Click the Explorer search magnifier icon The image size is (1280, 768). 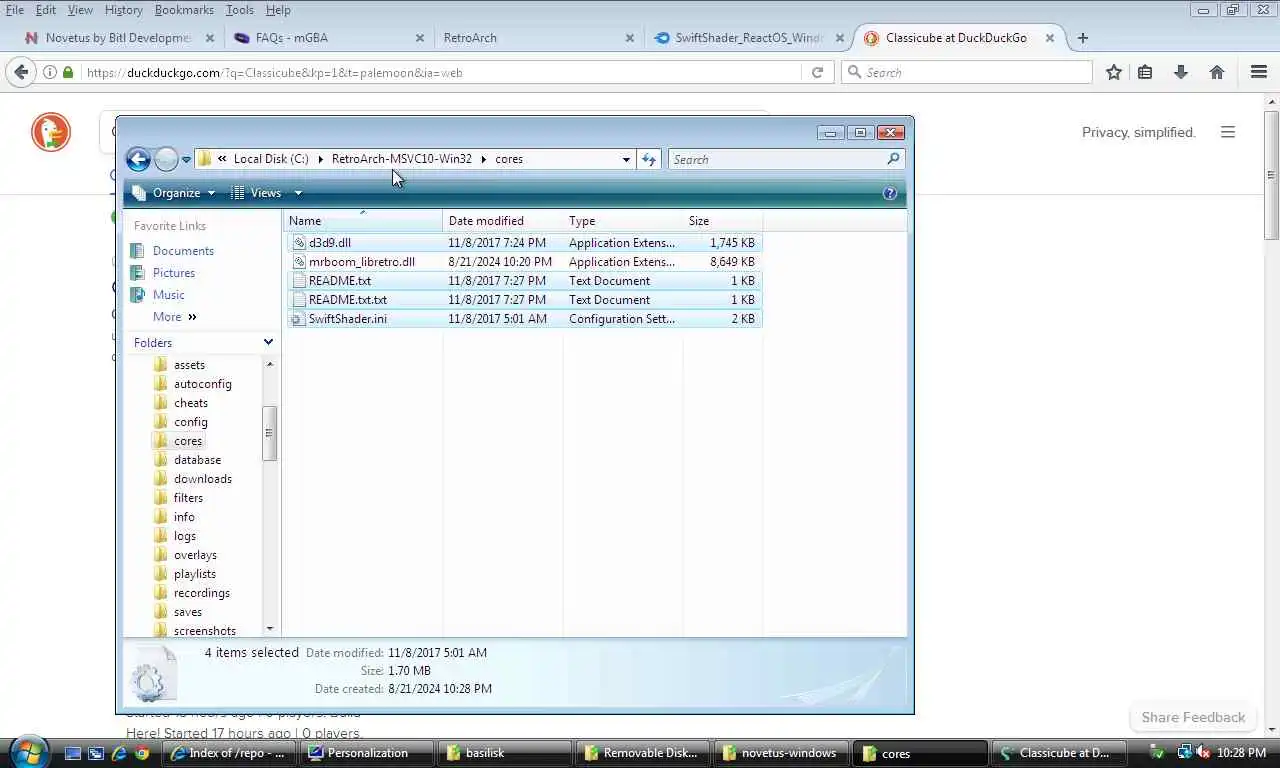[x=893, y=158]
